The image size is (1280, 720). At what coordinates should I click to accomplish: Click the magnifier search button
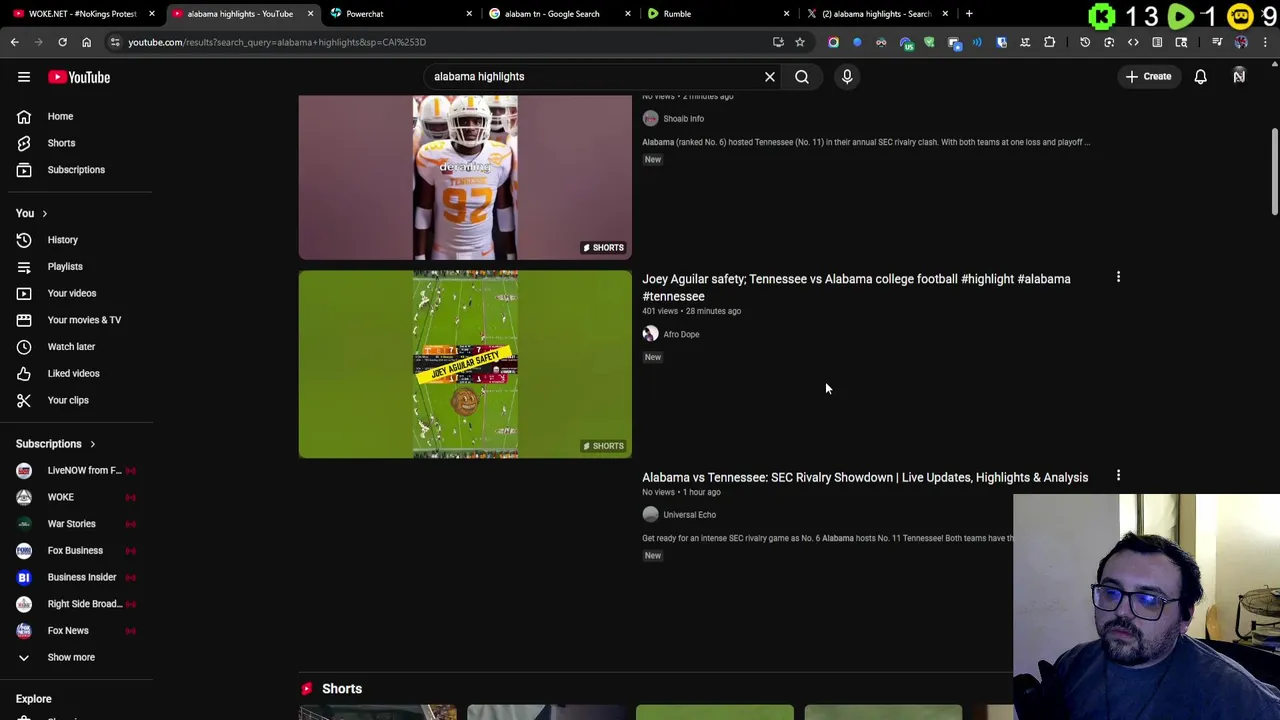pos(802,76)
